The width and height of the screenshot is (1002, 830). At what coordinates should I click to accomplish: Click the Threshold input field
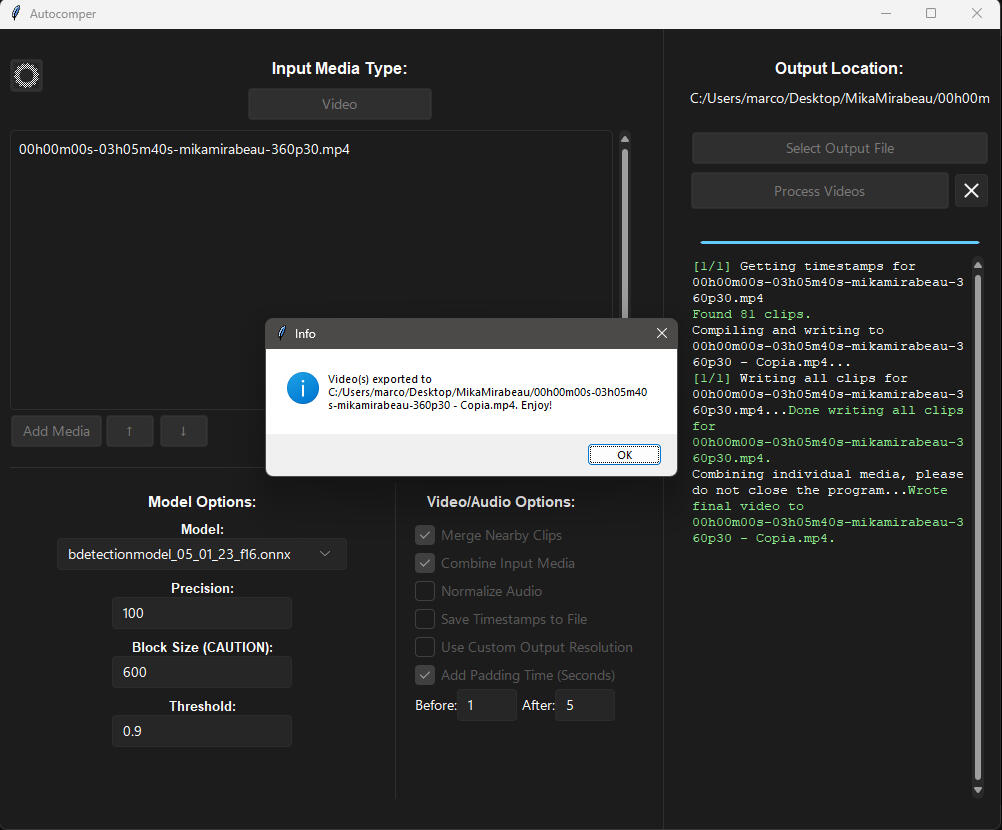point(201,731)
